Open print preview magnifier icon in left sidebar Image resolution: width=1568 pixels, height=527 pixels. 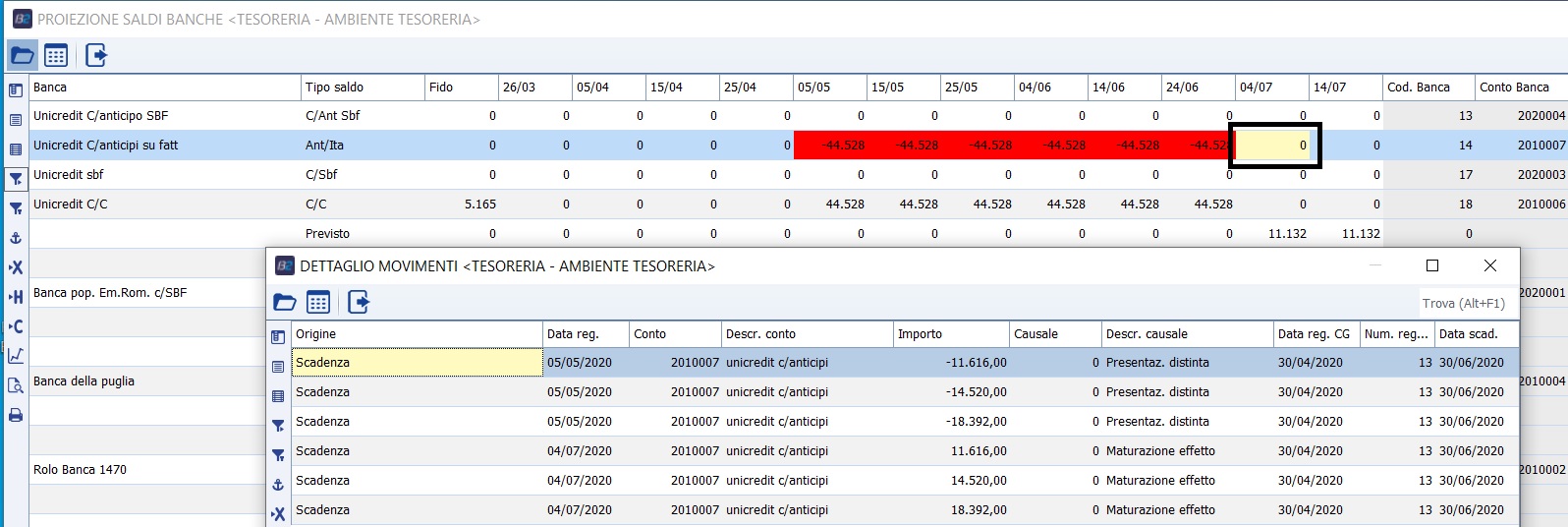[x=16, y=385]
